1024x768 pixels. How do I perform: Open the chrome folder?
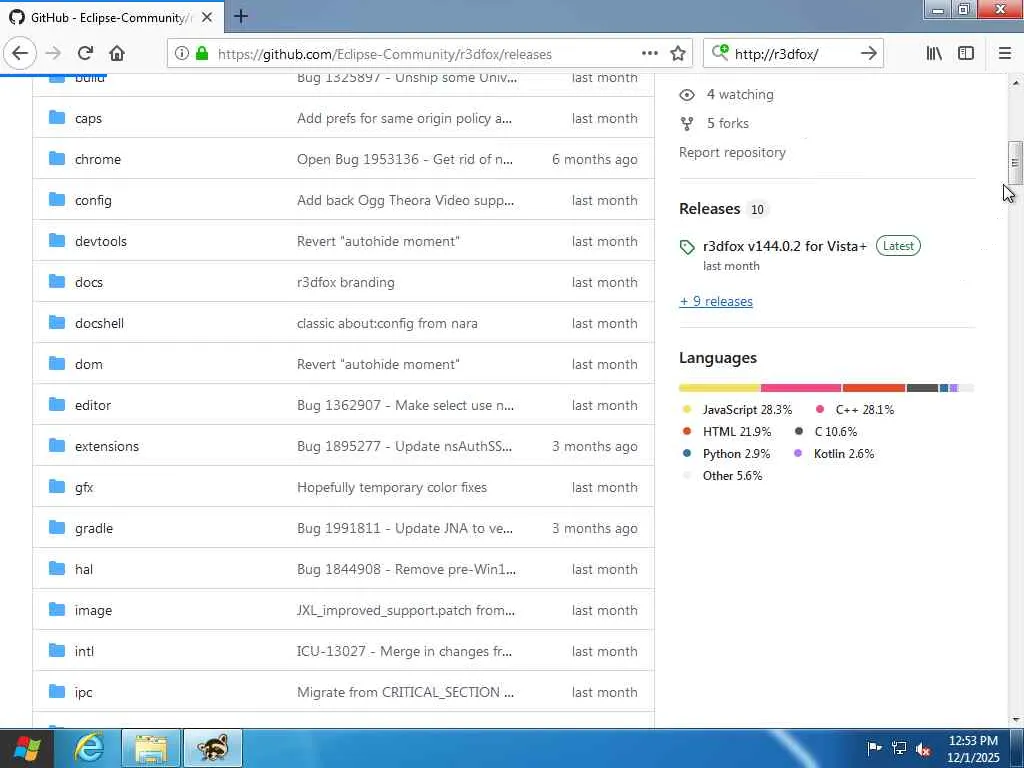click(97, 159)
